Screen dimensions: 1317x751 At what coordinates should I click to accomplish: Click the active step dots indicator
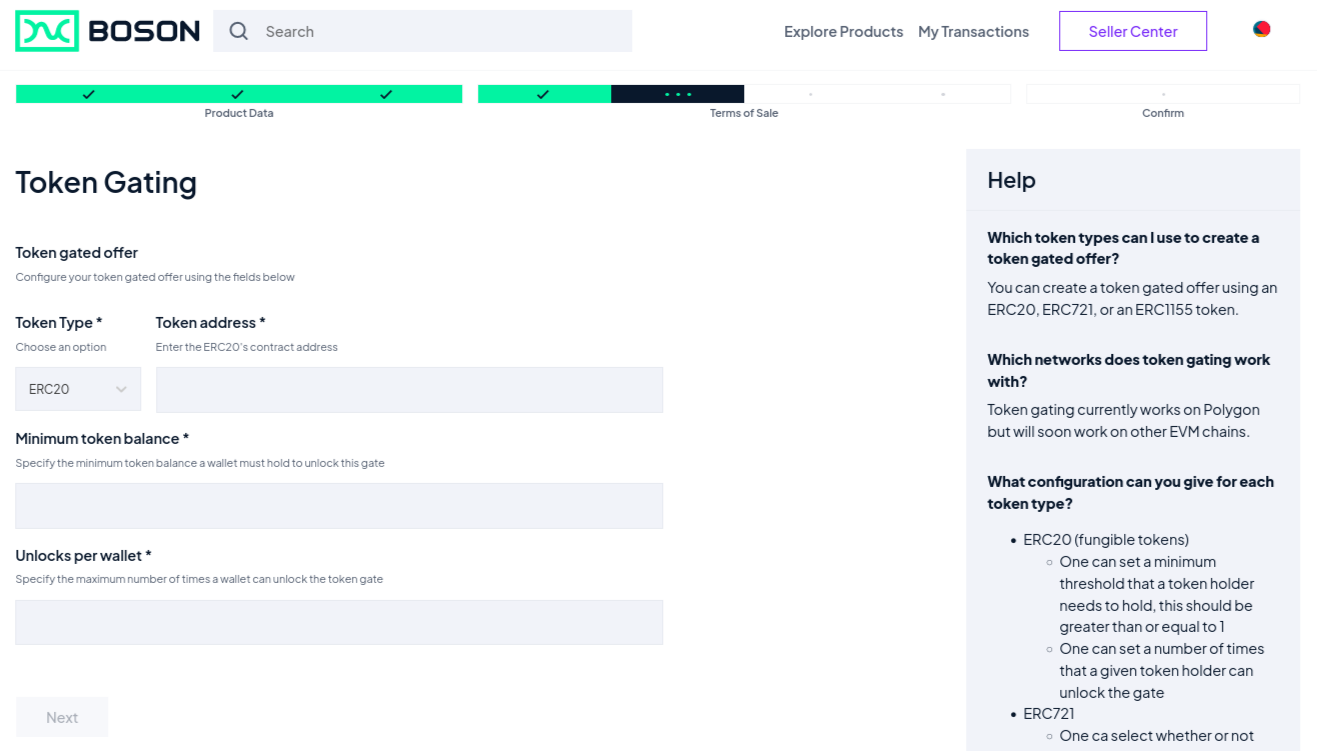(678, 93)
